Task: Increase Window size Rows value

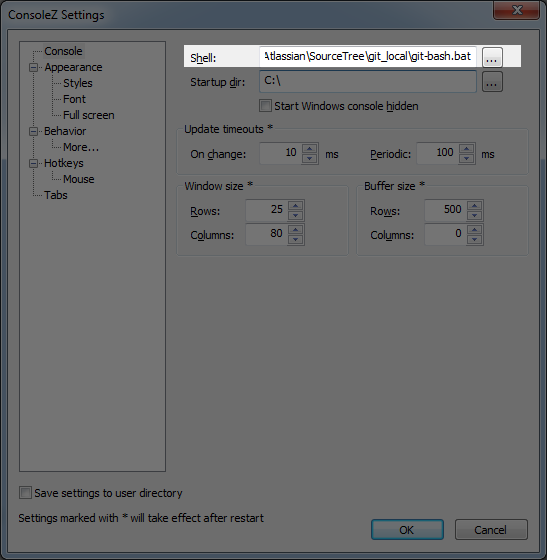Action: point(295,205)
